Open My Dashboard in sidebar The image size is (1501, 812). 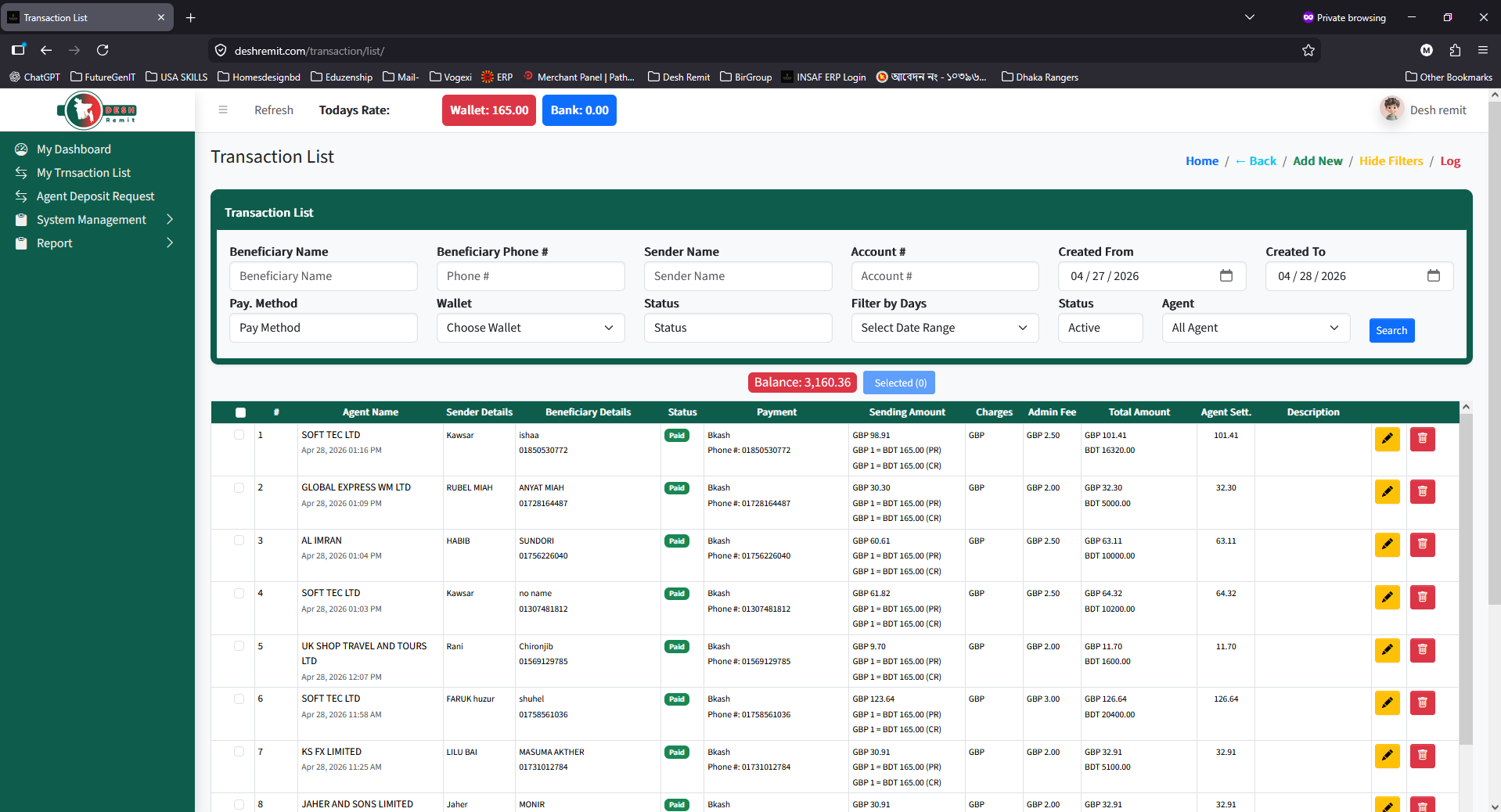(x=74, y=149)
